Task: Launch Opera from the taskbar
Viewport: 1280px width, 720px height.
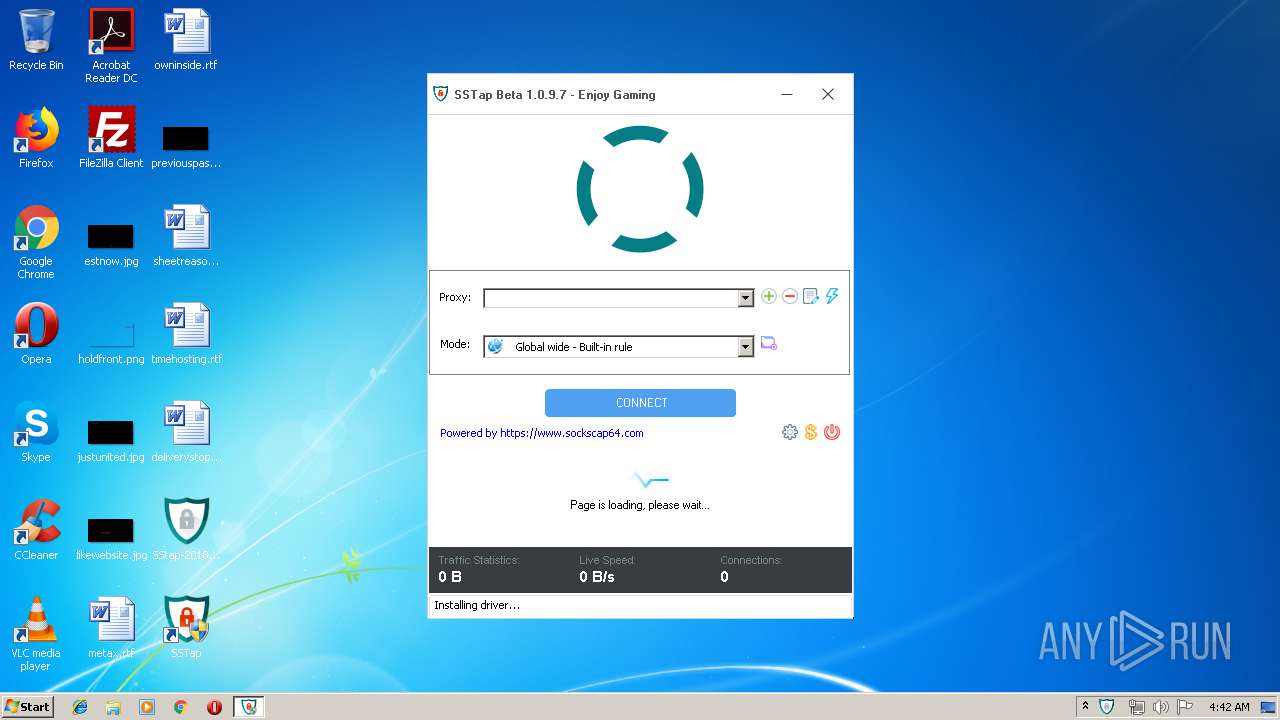Action: [x=214, y=707]
